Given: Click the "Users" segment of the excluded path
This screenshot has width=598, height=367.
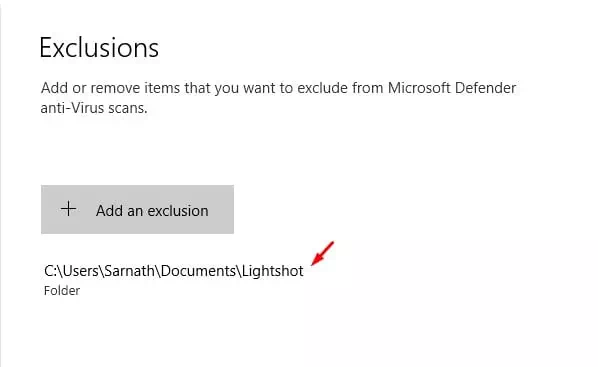Looking at the screenshot, I should coord(80,271).
